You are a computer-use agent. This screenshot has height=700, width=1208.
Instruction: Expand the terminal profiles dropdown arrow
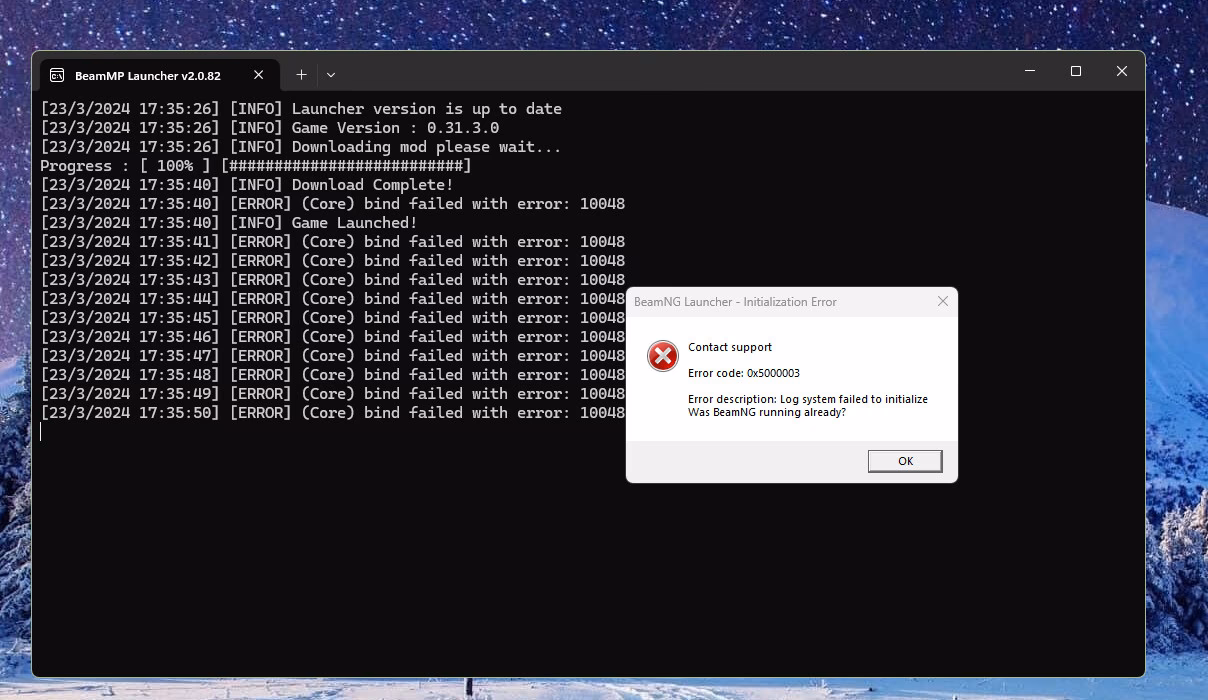331,74
